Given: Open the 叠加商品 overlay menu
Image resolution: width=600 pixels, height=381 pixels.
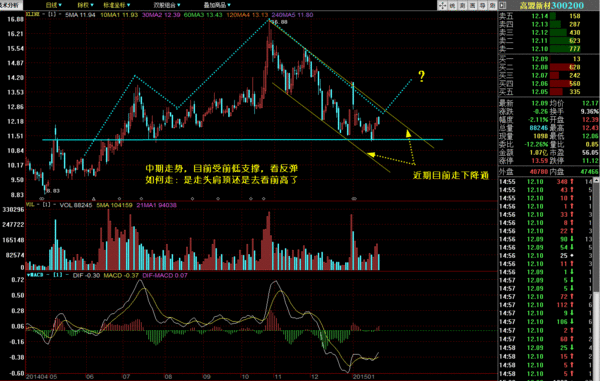Looking at the screenshot, I should (x=217, y=5).
